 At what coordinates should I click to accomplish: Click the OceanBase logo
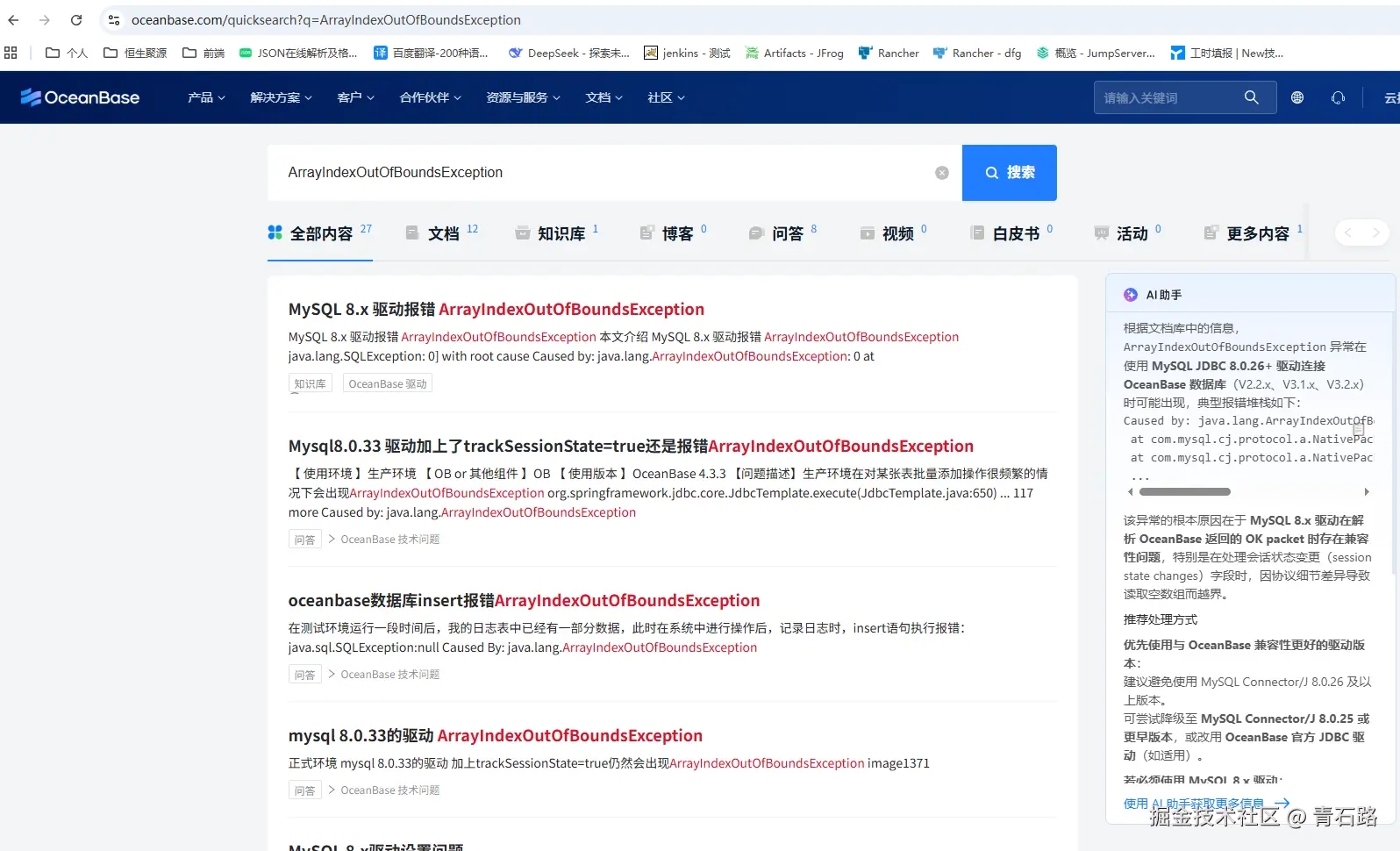pos(80,97)
